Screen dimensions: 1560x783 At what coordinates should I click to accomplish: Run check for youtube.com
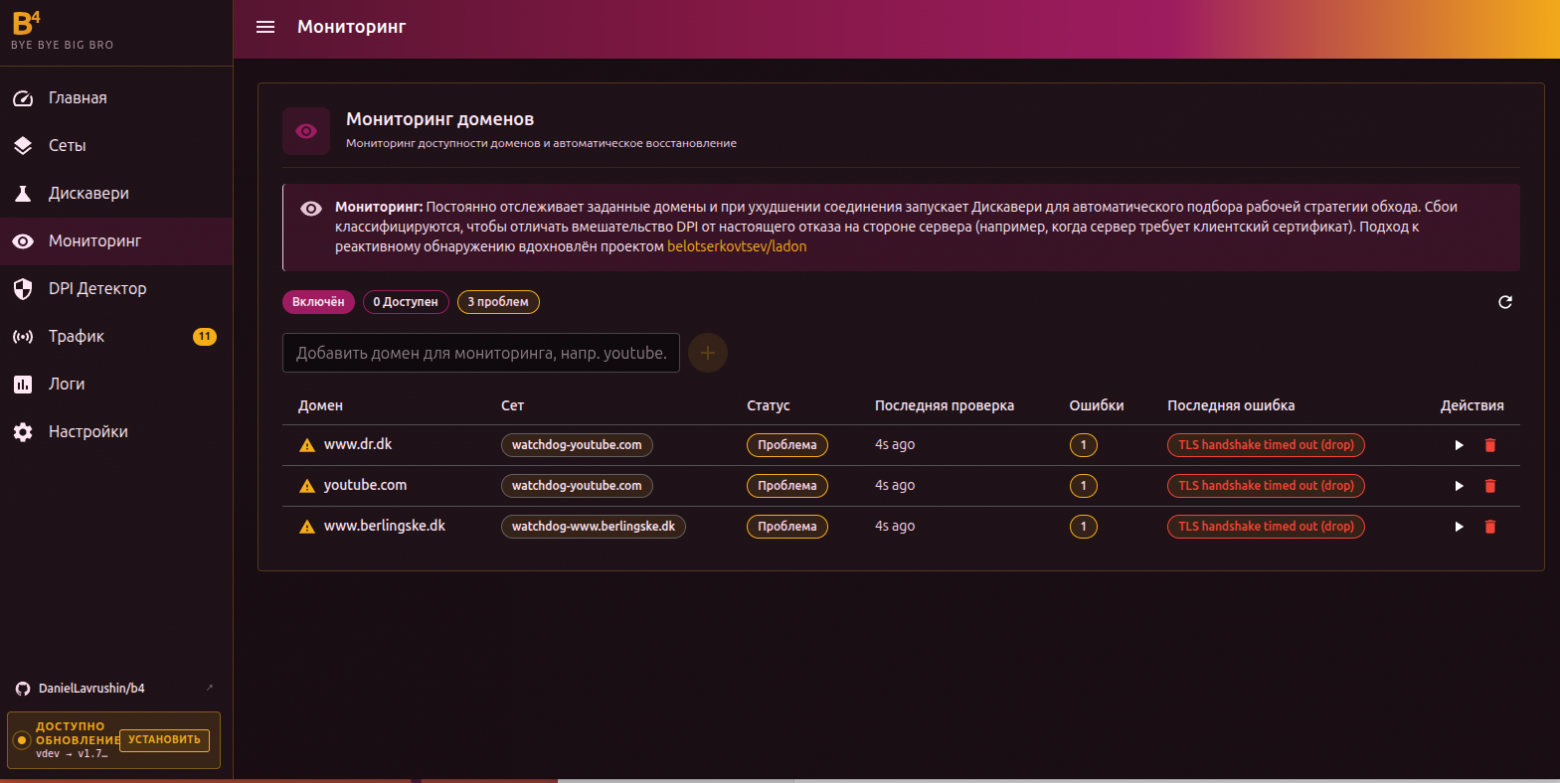click(x=1459, y=486)
